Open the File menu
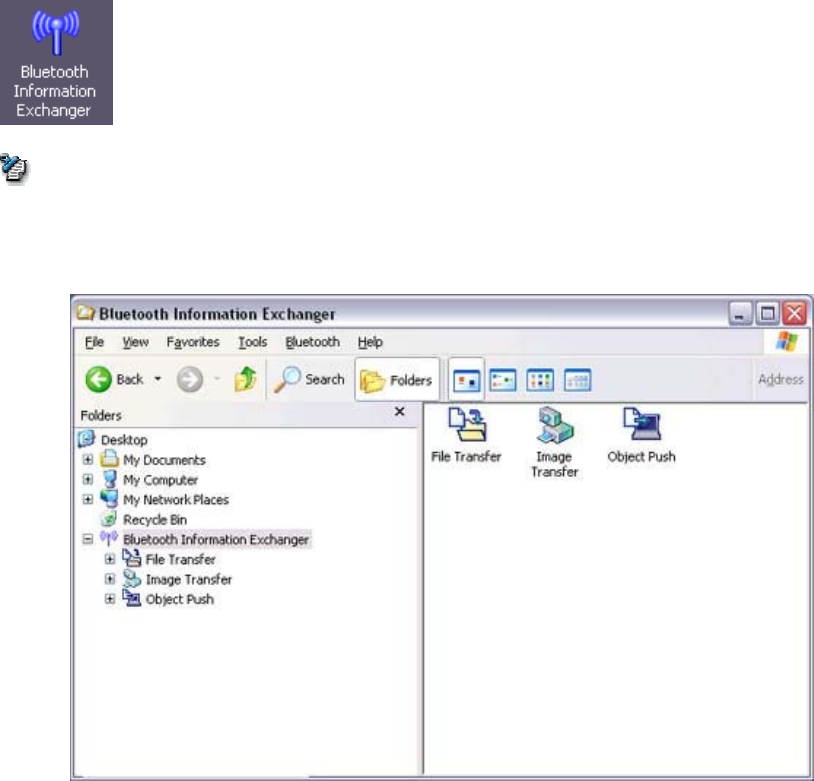Image resolution: width=814 pixels, height=781 pixels. [94, 342]
